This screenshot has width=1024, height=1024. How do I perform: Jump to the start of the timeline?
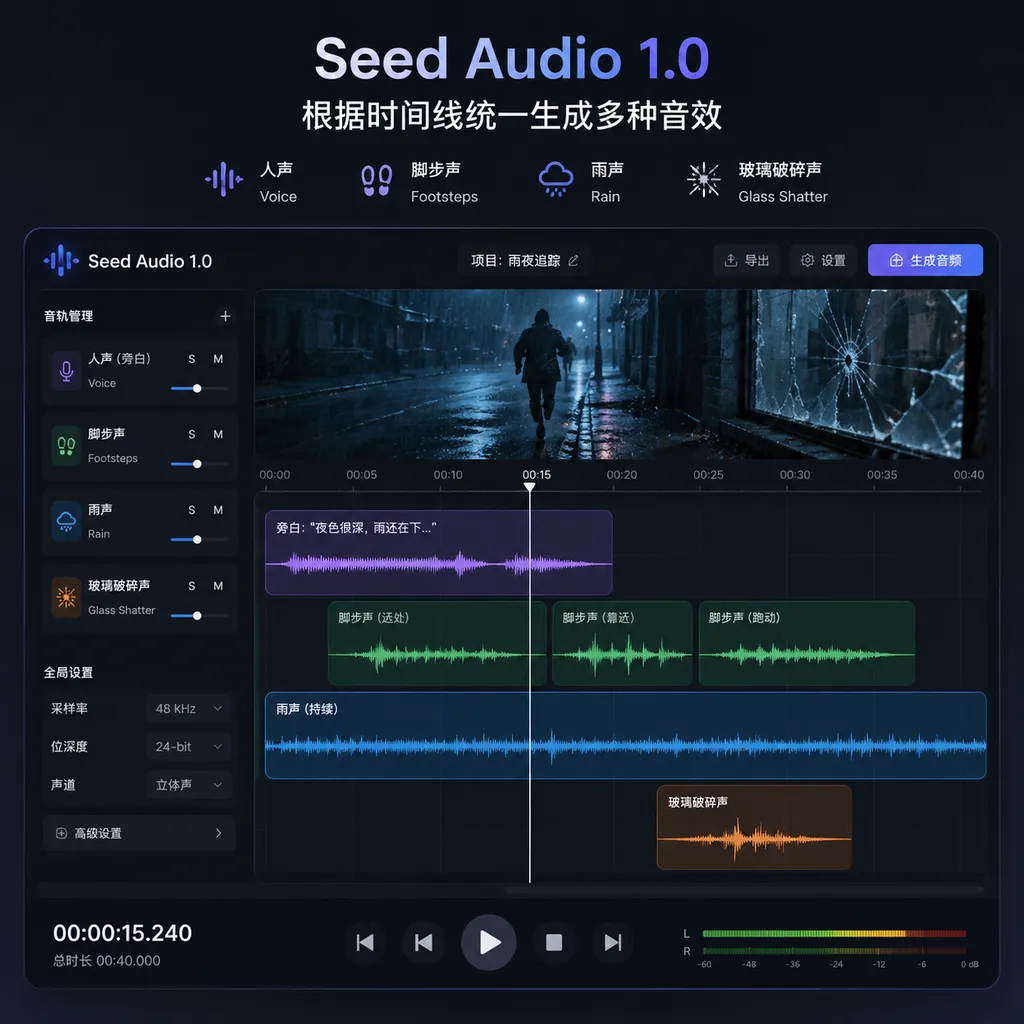pyautogui.click(x=365, y=942)
